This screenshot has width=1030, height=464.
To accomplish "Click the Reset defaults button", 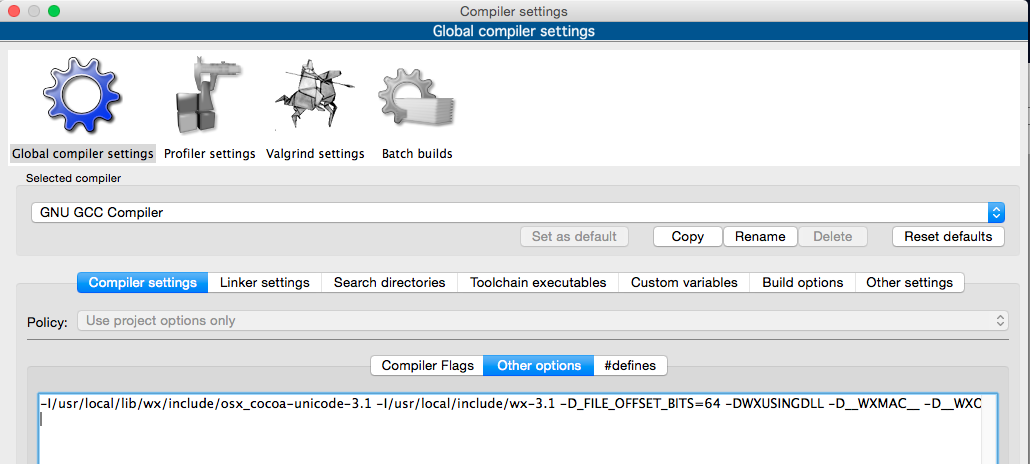I will [x=949, y=237].
